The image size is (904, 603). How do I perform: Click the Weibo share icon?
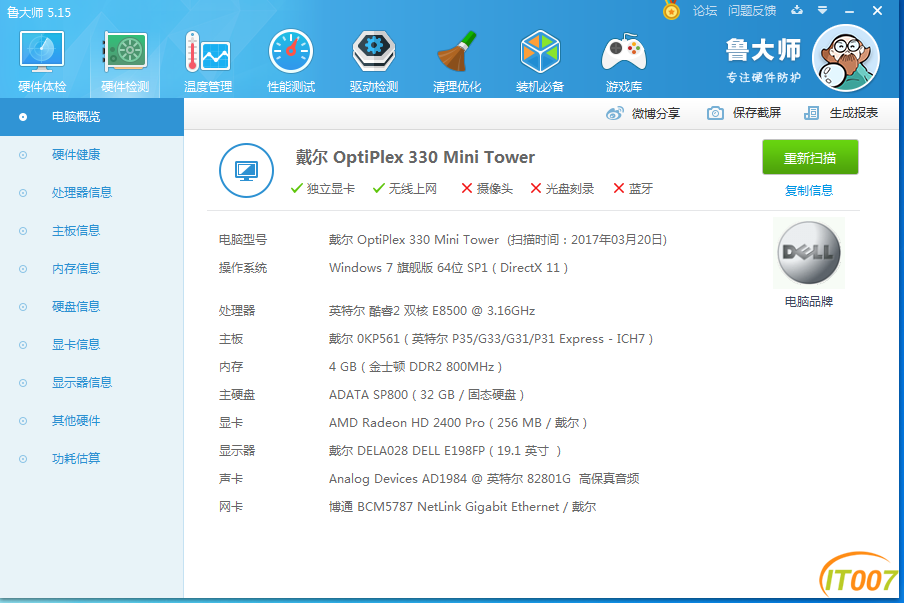pyautogui.click(x=615, y=113)
